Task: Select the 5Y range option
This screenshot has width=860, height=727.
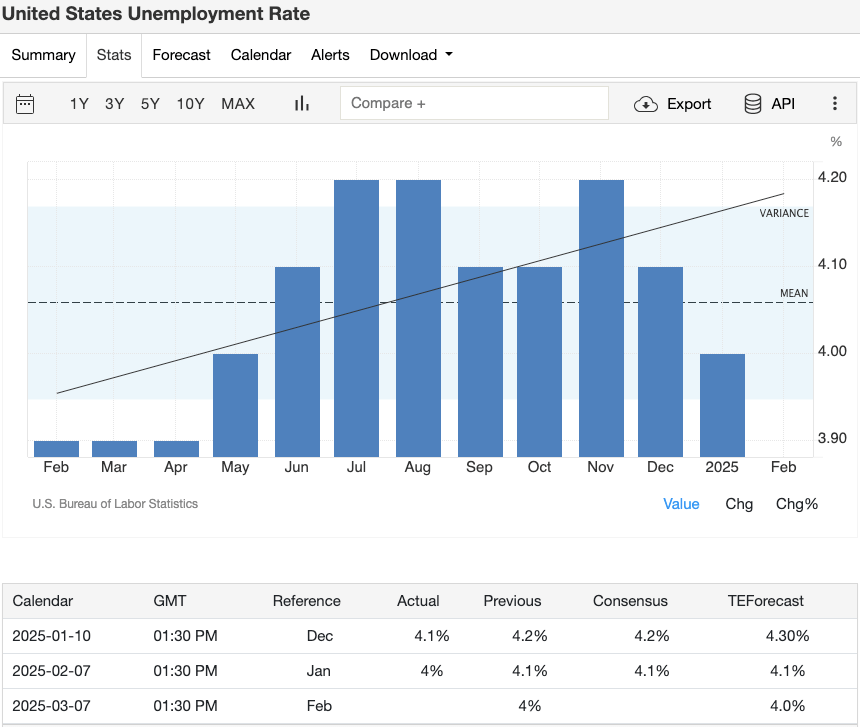Action: [150, 103]
